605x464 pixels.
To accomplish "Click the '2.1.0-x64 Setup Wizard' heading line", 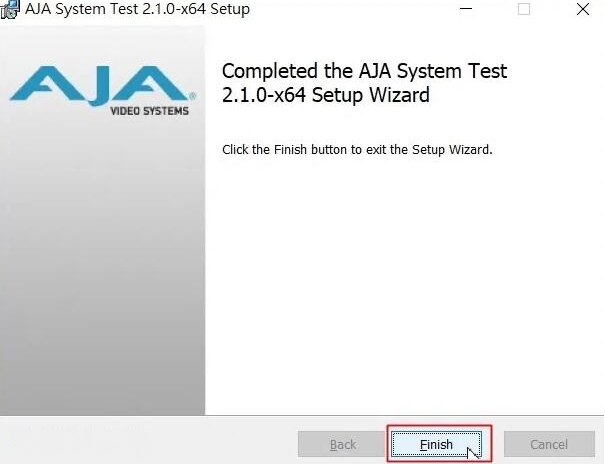I will 325,96.
